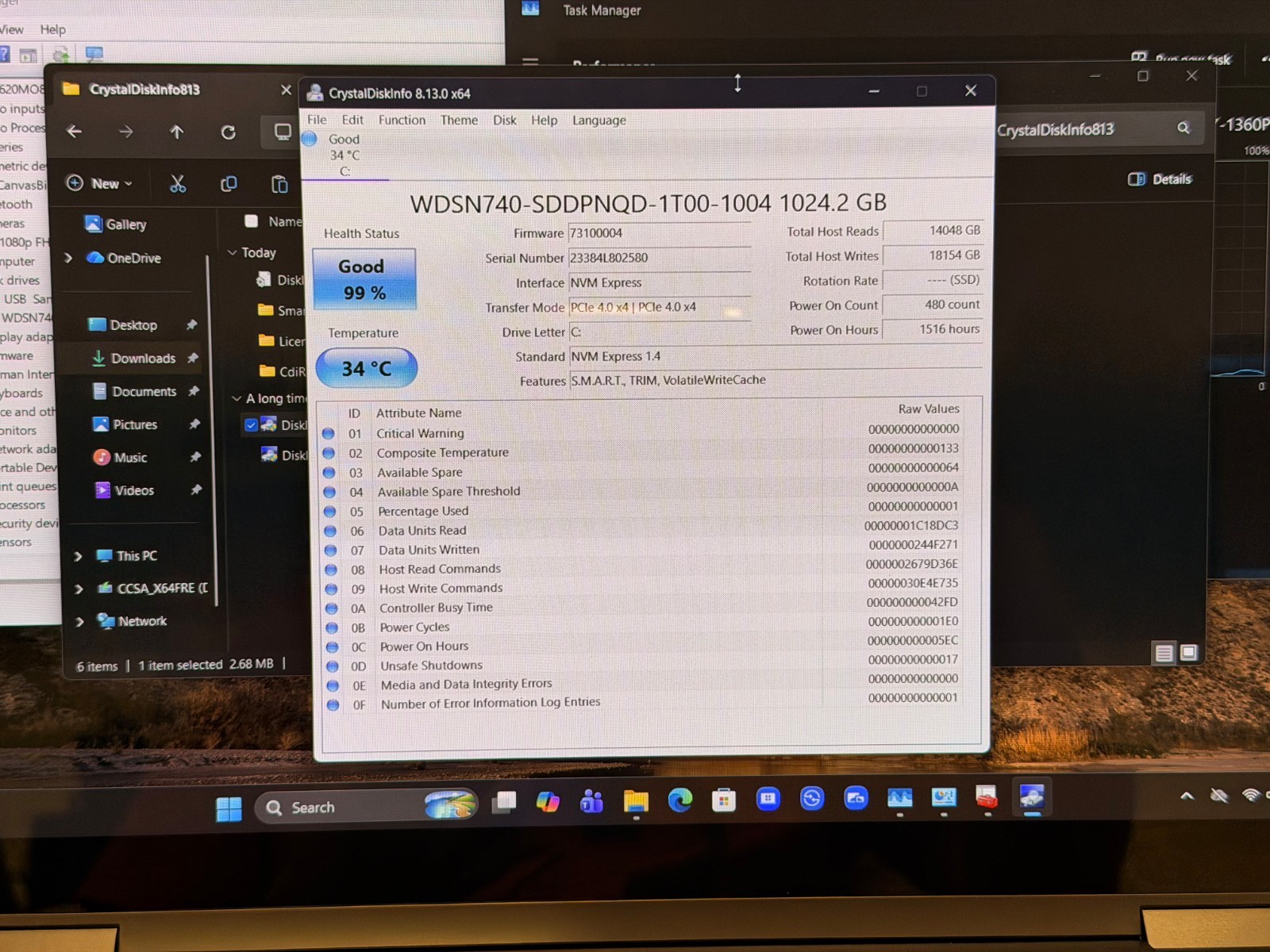Open Windows Start menu
The image size is (1270, 952).
click(229, 808)
